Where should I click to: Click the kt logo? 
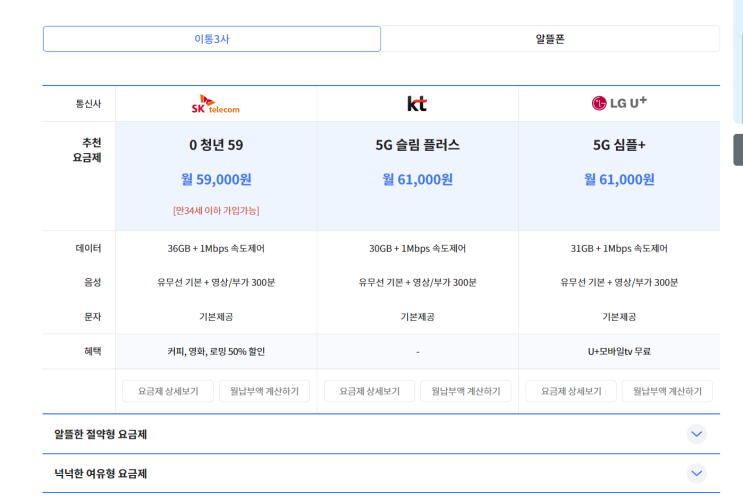click(x=417, y=104)
